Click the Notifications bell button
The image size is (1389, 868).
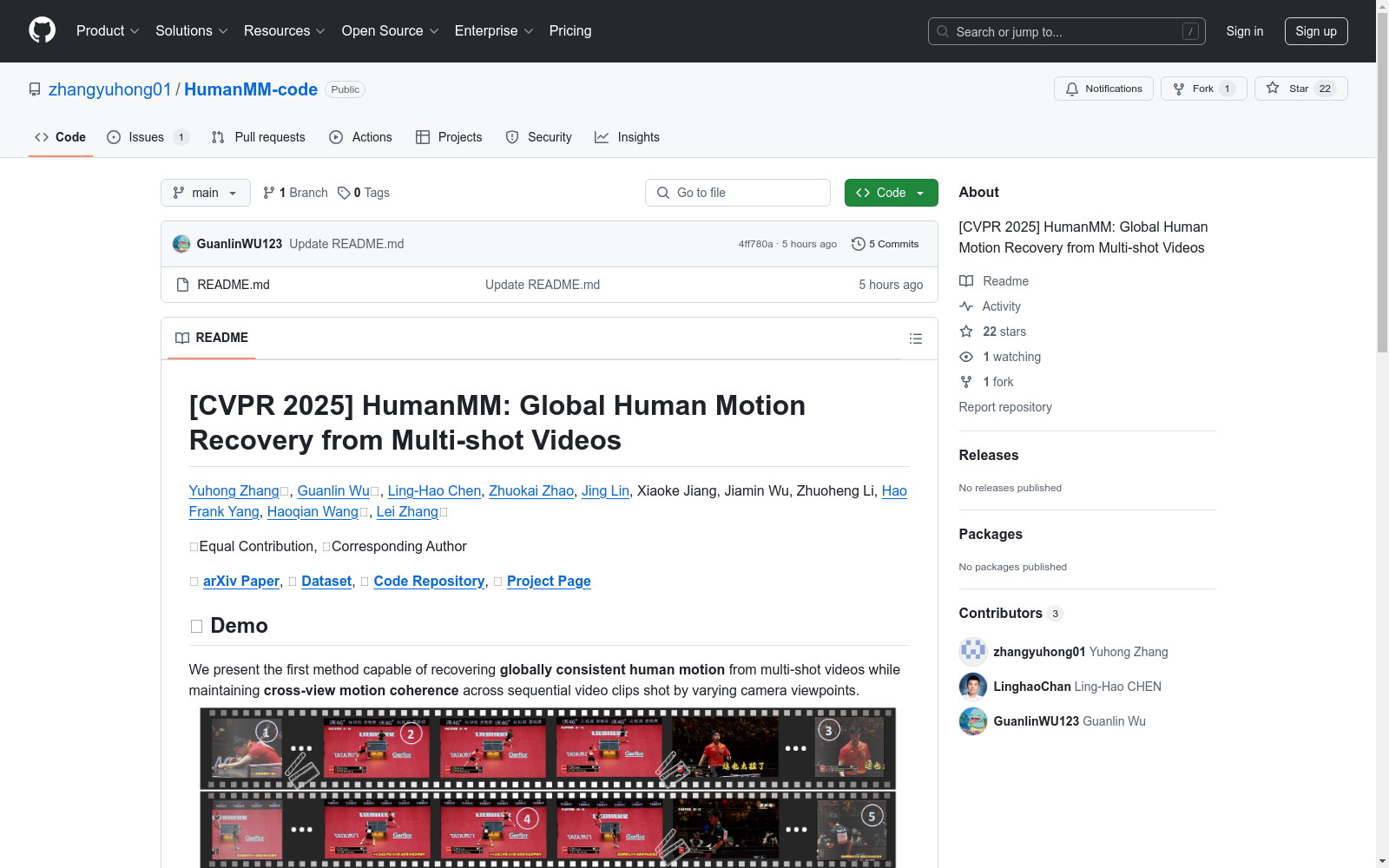point(1103,89)
